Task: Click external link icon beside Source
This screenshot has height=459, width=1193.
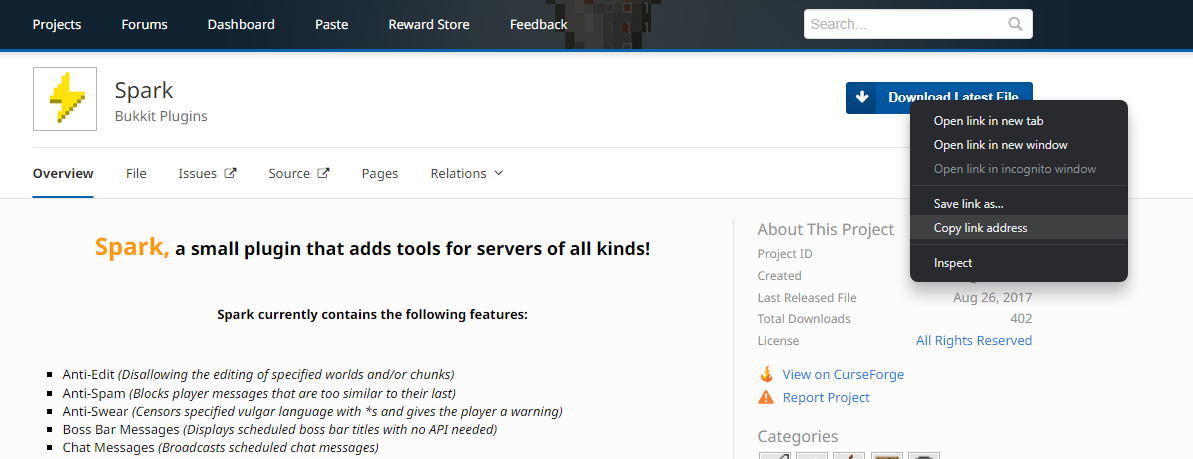Action: (x=323, y=173)
